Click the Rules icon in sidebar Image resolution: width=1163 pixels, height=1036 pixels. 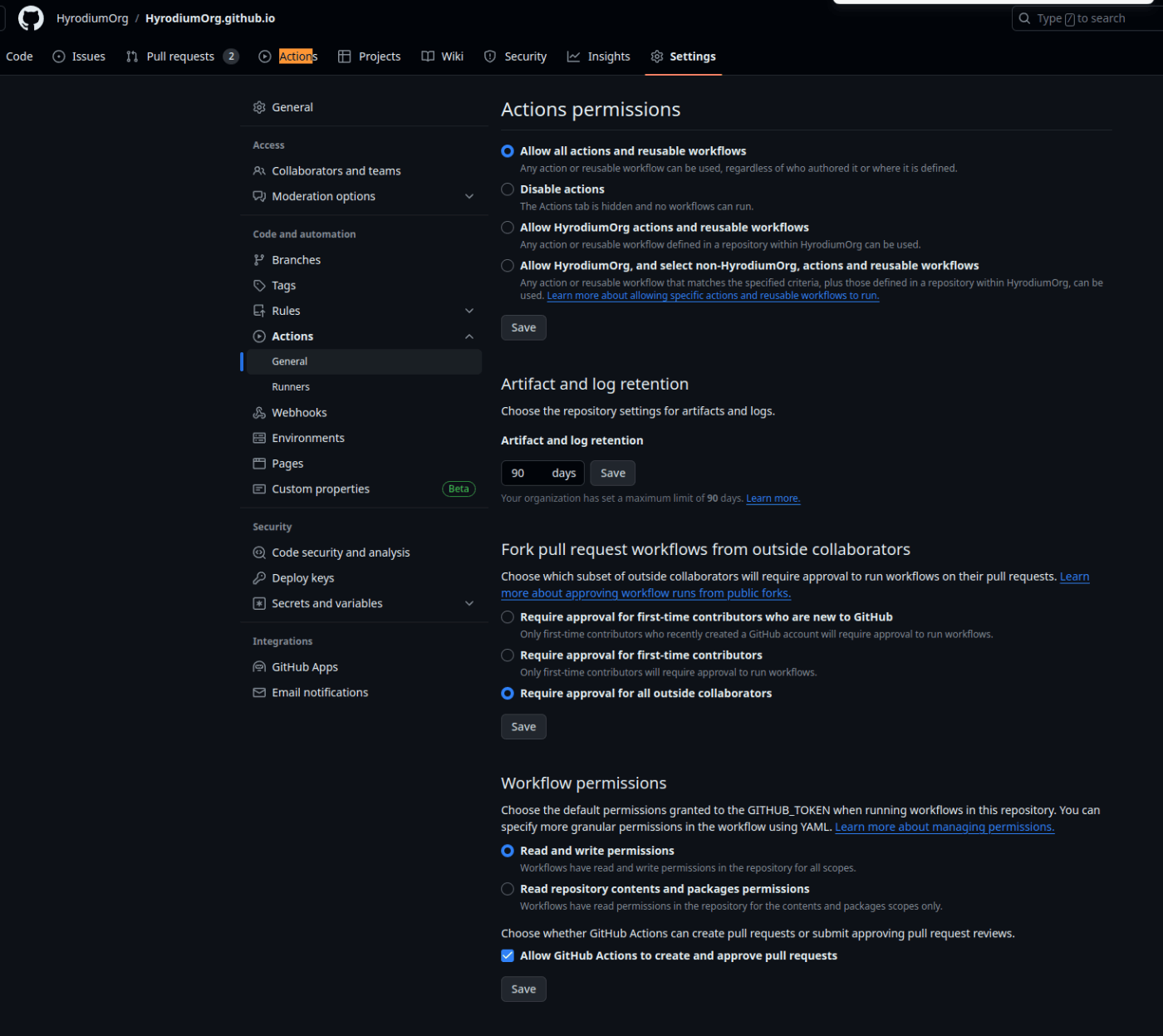click(259, 311)
